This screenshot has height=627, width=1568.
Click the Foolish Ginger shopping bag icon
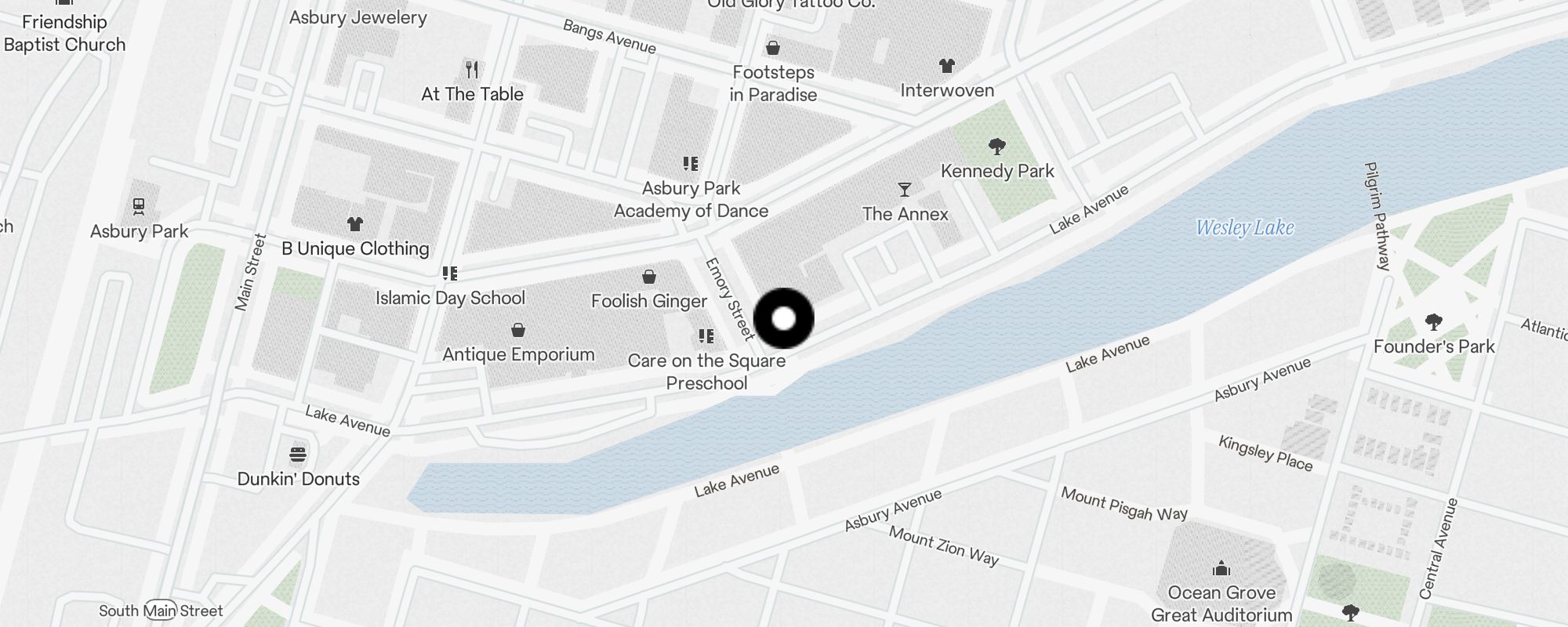[649, 277]
